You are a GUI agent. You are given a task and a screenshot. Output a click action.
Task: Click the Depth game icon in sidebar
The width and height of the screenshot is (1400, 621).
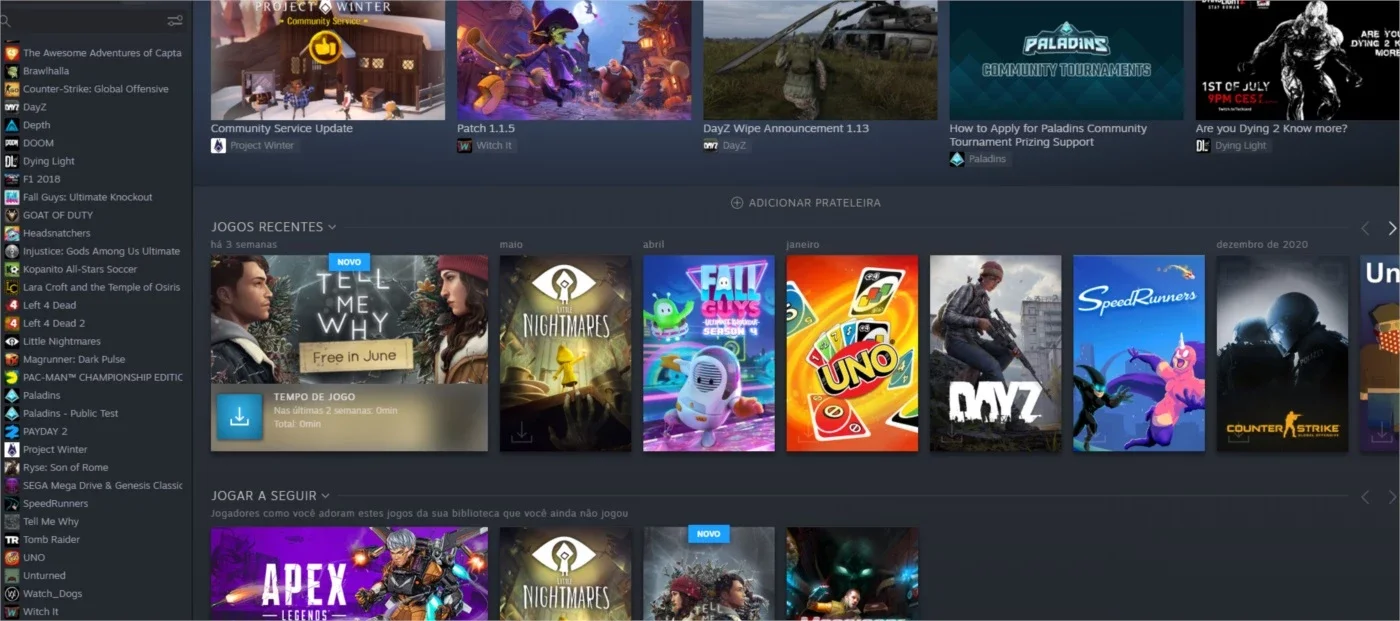tap(12, 125)
